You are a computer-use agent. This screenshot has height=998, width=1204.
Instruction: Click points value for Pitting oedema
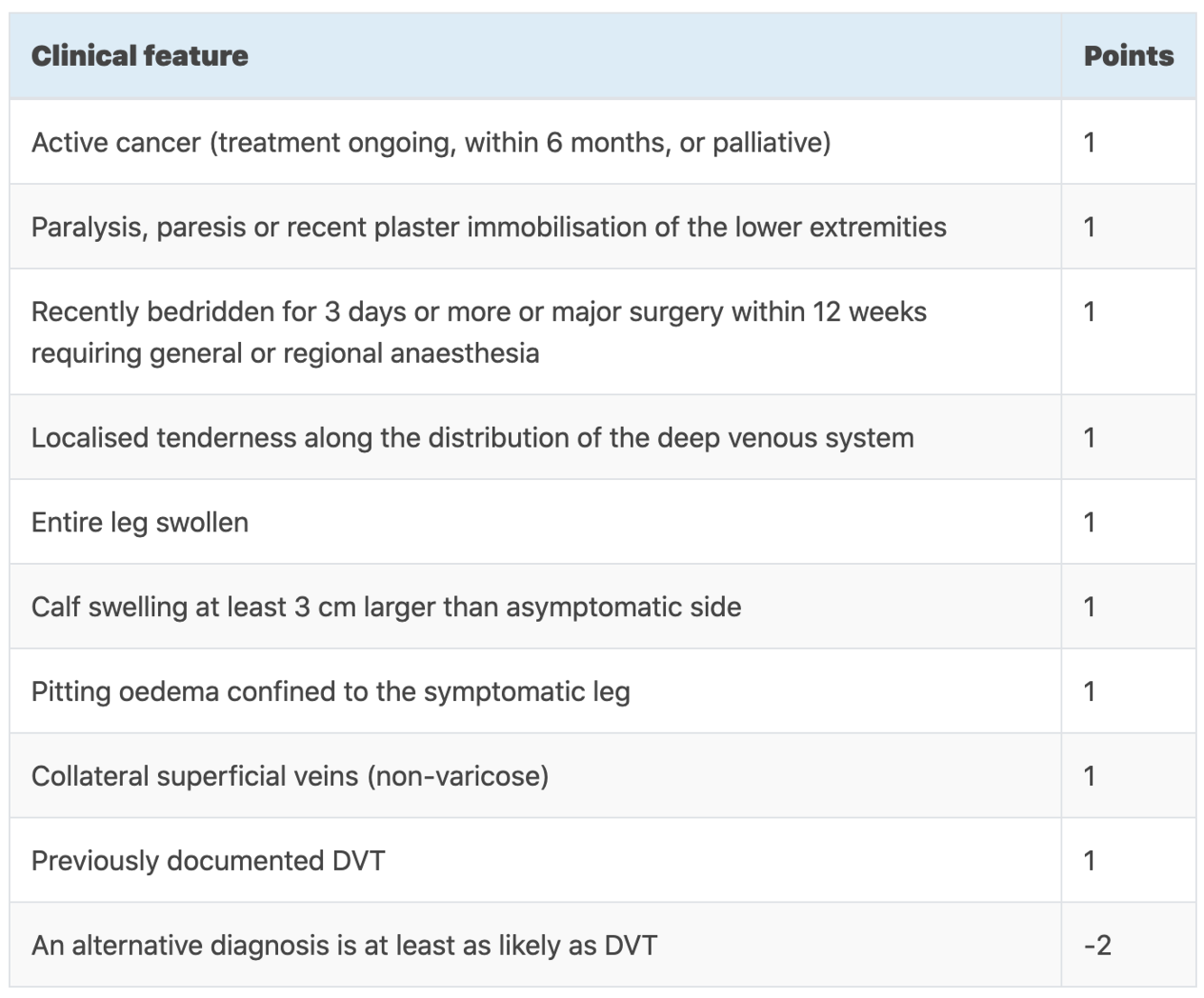coord(1089,691)
